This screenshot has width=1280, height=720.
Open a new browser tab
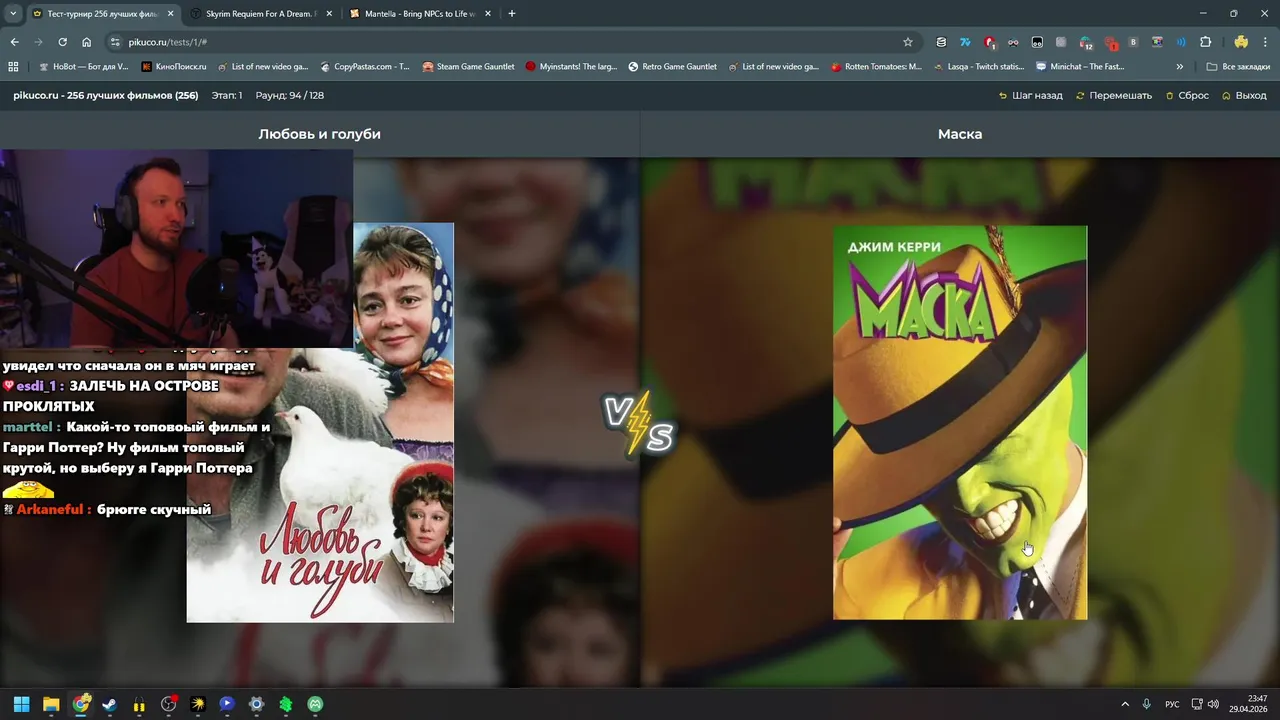point(512,14)
